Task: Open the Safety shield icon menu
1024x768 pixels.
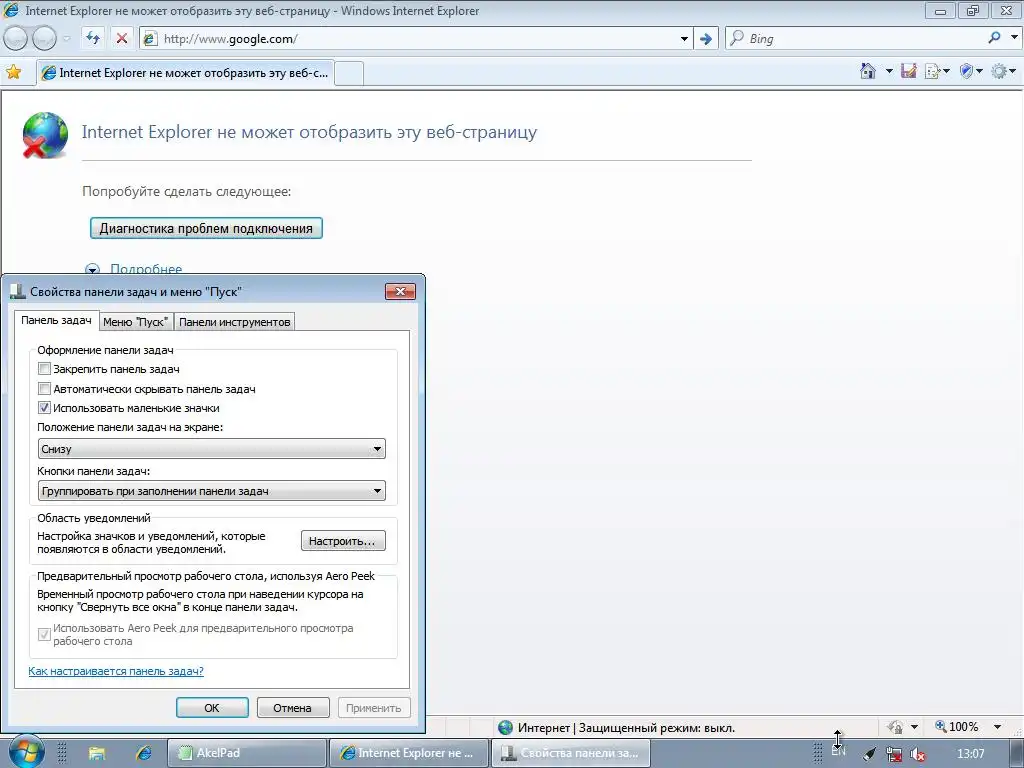Action: tap(967, 71)
